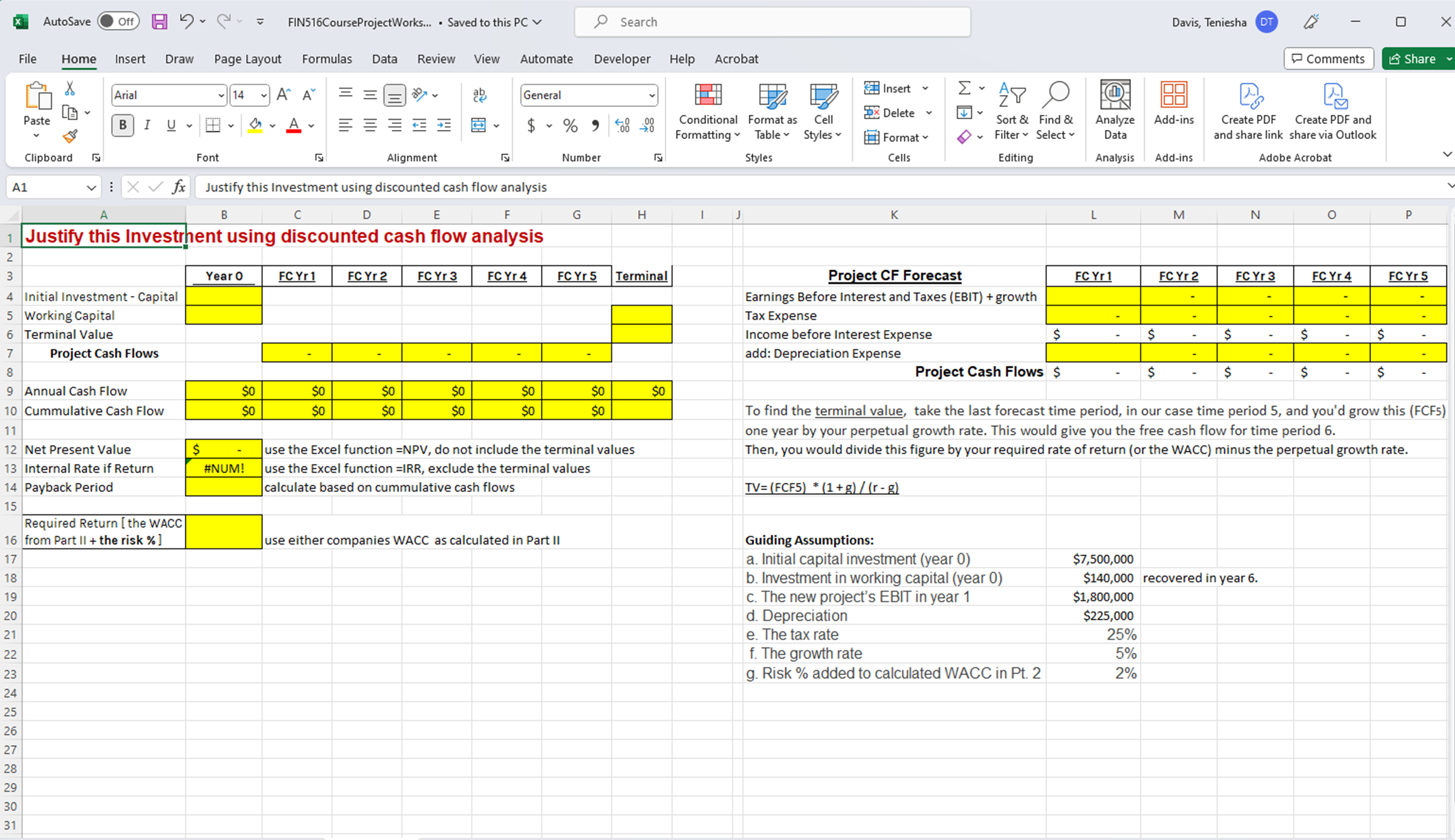Image resolution: width=1455 pixels, height=840 pixels.
Task: Select column K header
Action: pos(894,215)
